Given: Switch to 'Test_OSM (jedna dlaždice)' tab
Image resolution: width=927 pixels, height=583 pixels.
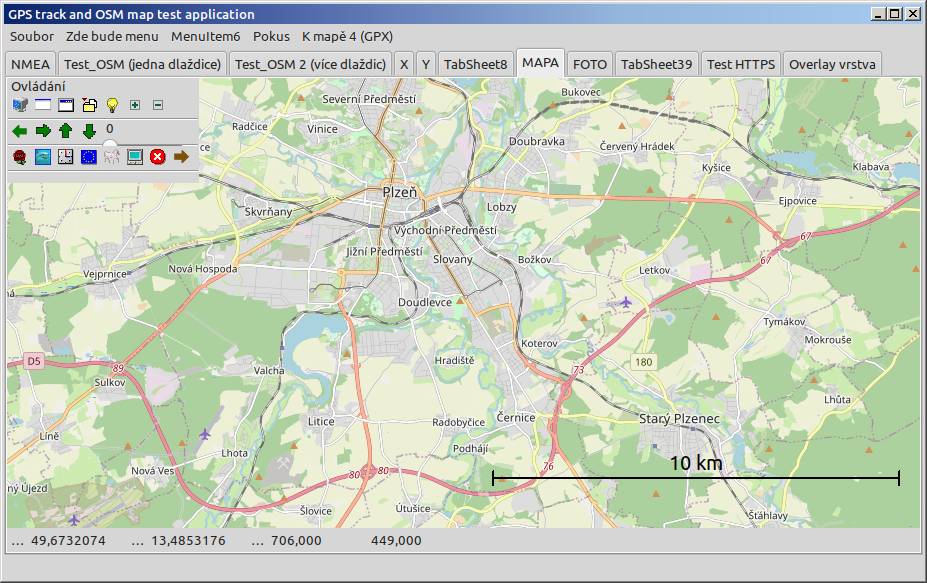Looking at the screenshot, I should [x=142, y=64].
